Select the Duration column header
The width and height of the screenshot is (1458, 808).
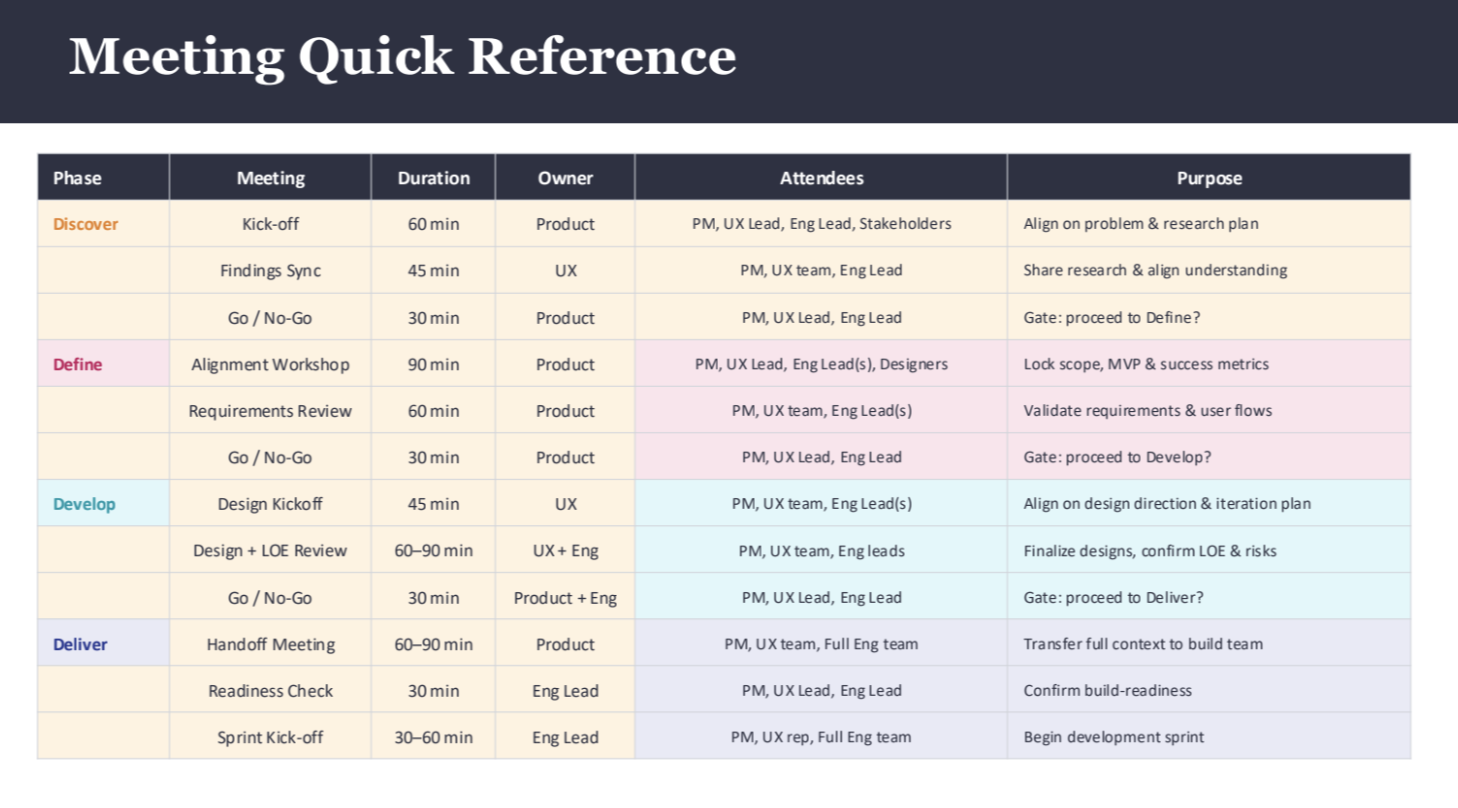(433, 177)
